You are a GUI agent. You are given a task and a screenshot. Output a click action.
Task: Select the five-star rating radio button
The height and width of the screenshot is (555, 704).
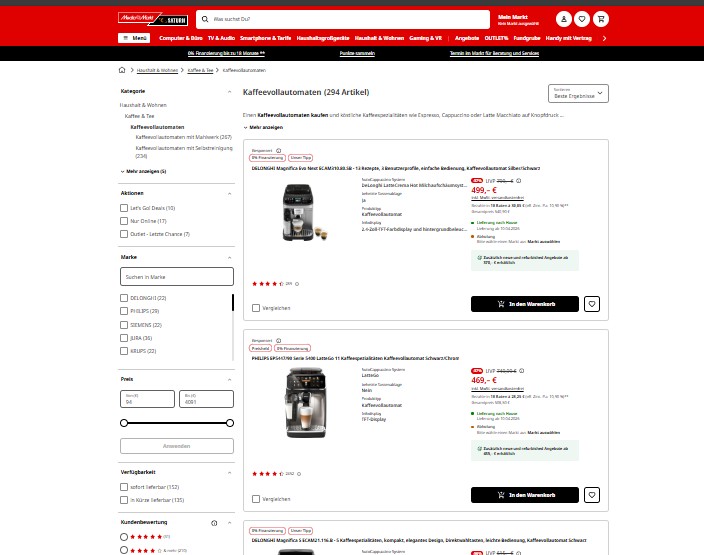point(124,537)
